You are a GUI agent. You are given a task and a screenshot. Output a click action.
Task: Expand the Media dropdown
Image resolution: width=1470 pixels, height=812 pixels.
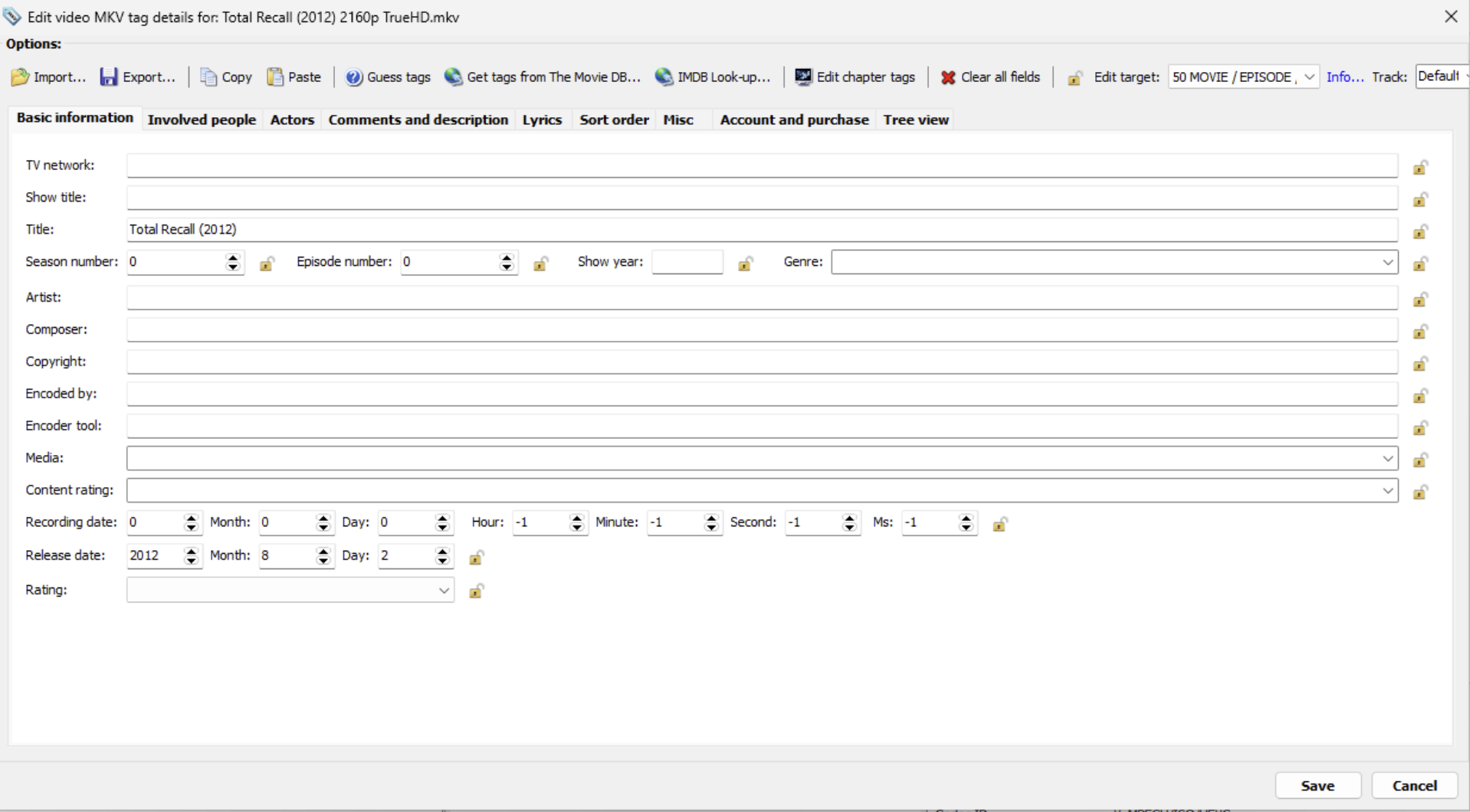point(1387,458)
